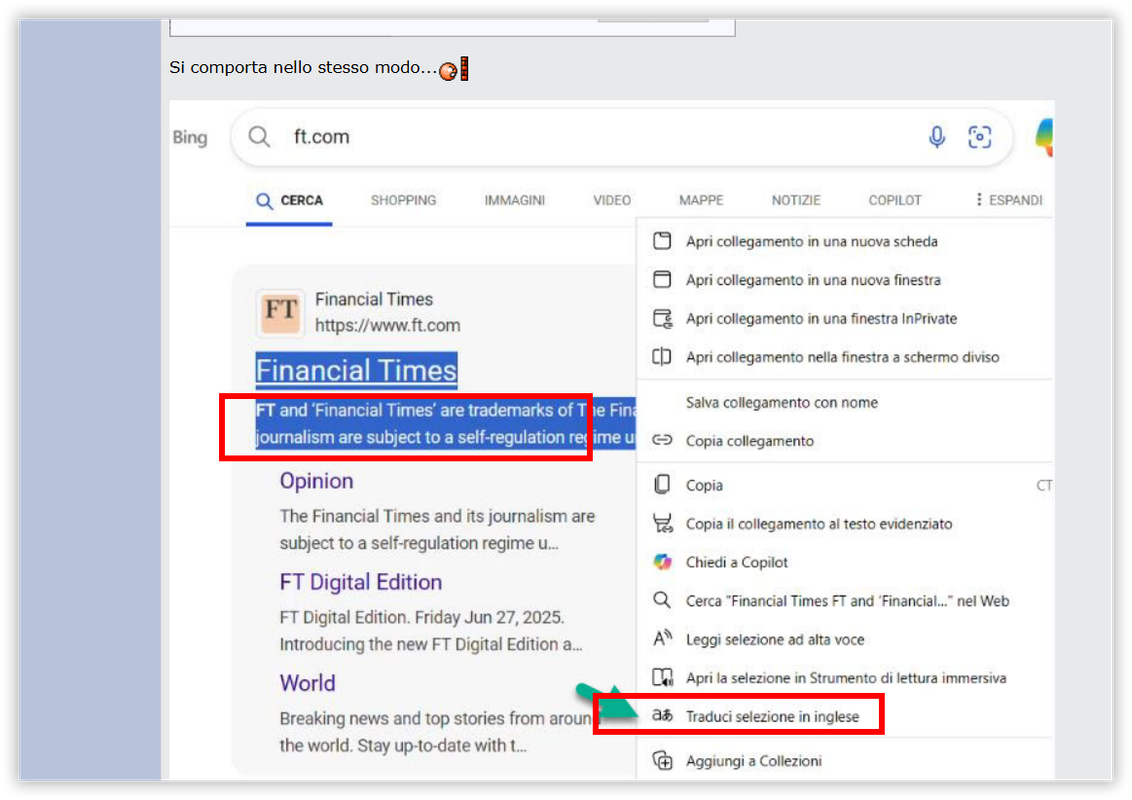Open the Financial Times headline link

357,370
